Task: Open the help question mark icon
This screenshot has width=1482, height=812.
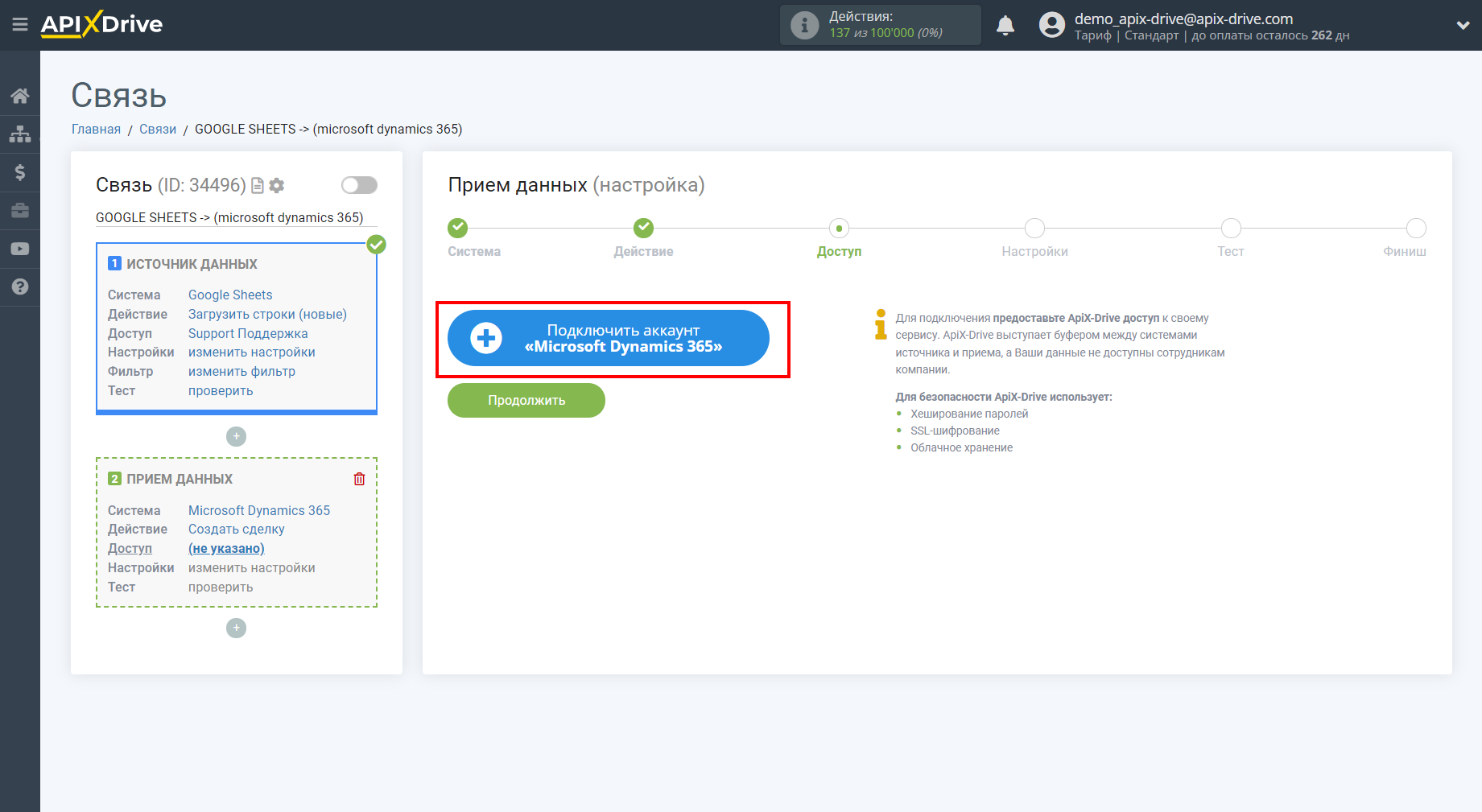Action: [20, 286]
